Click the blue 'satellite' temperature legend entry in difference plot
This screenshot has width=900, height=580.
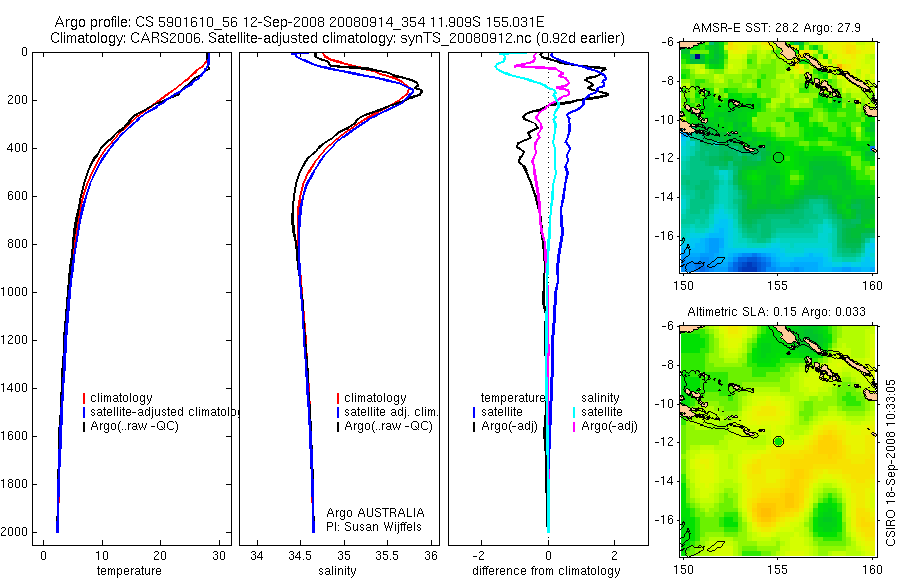pos(498,412)
